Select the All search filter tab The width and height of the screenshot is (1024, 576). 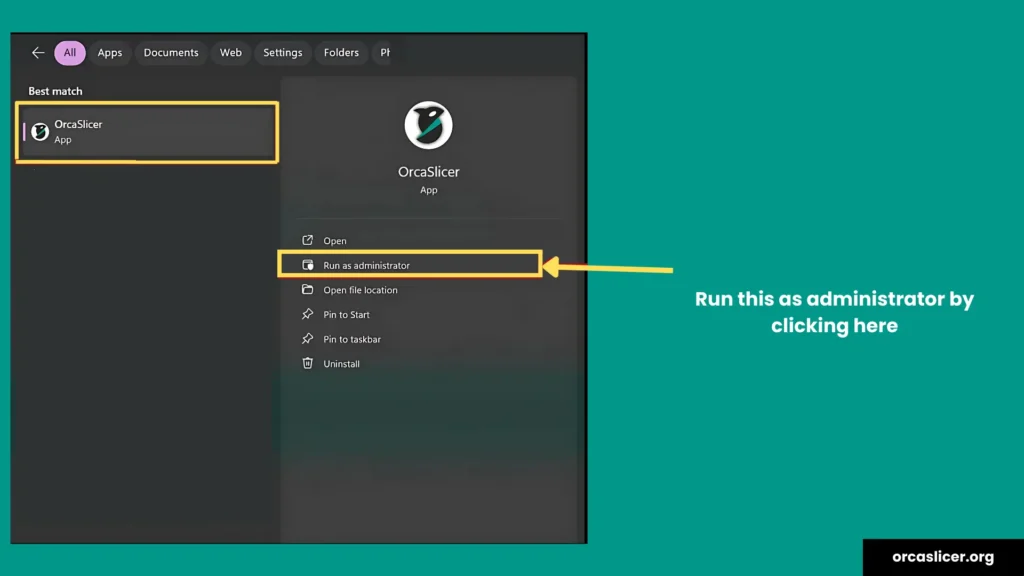pos(70,53)
